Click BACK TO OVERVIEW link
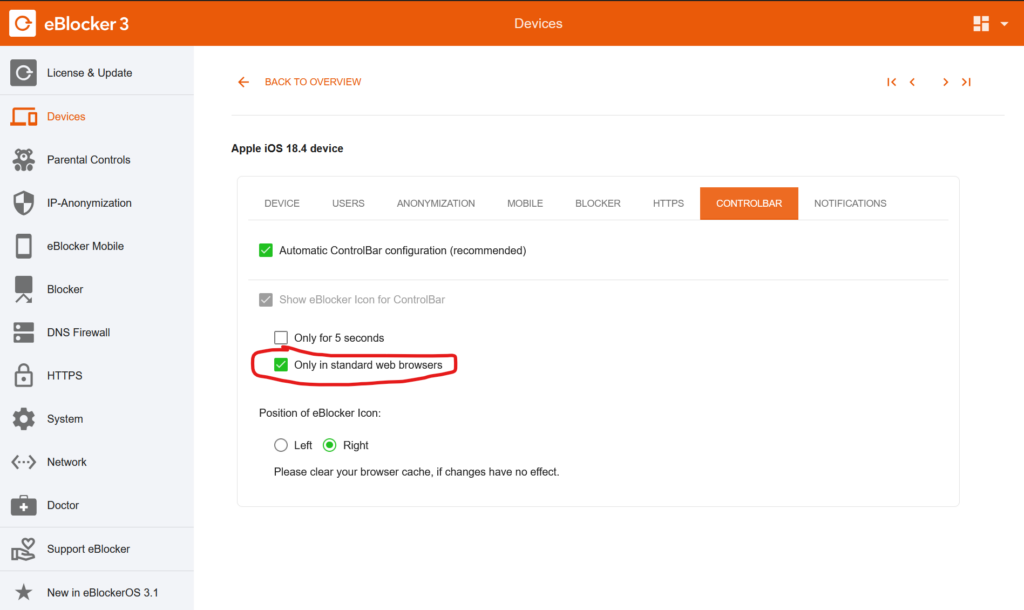The image size is (1024, 610). 313,82
